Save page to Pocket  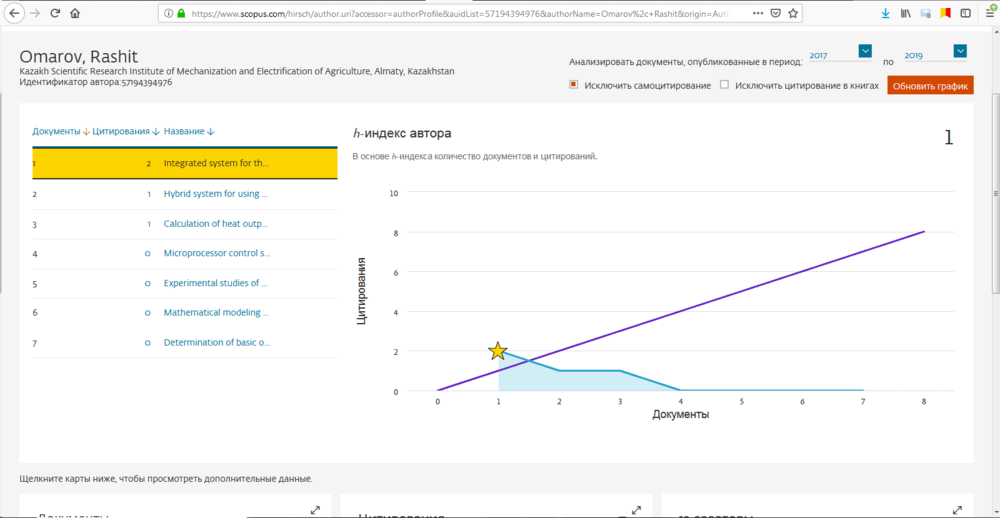tap(775, 13)
